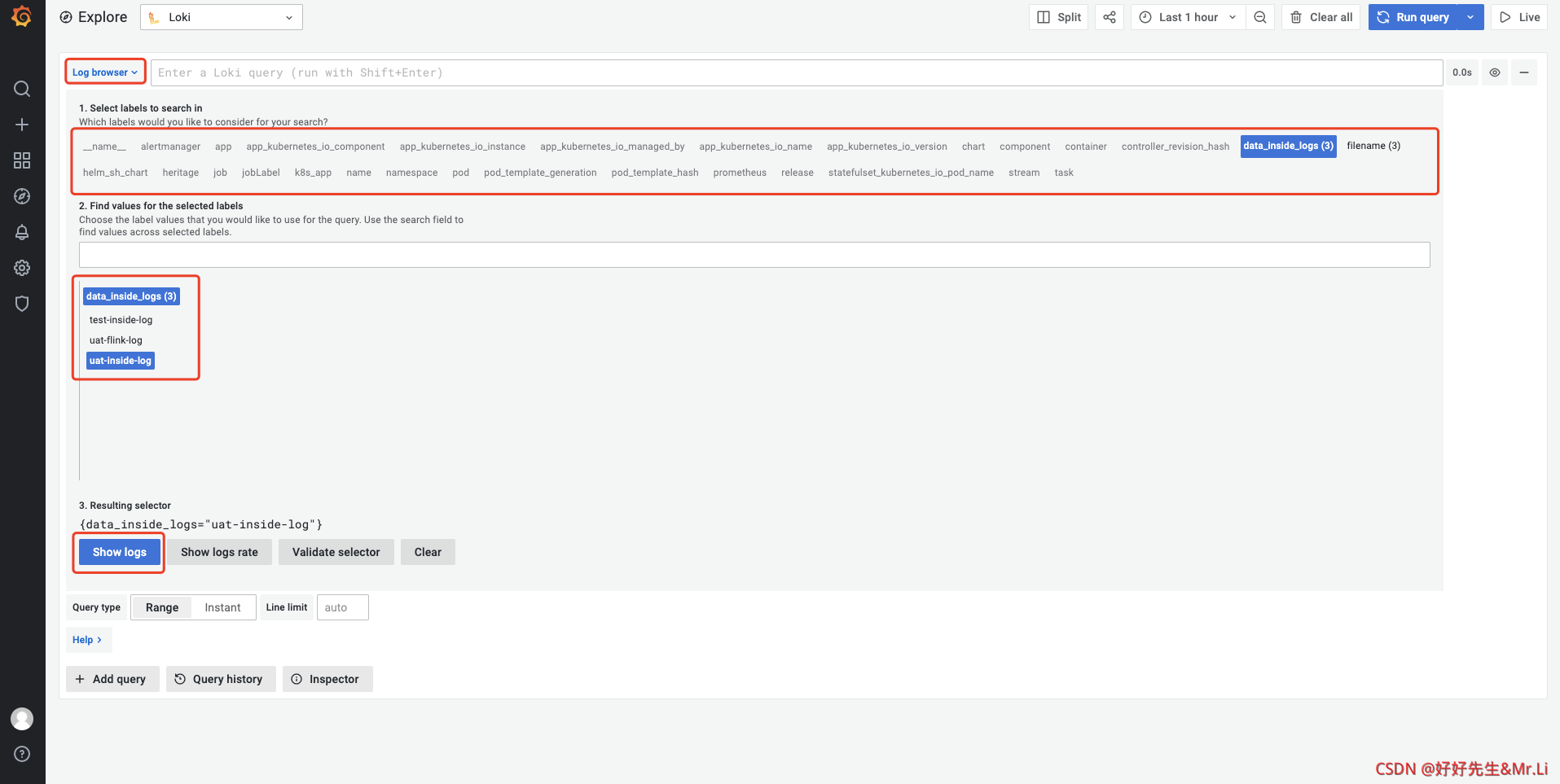Deselect the uat-inside-log value
1560x784 pixels.
pyautogui.click(x=121, y=361)
